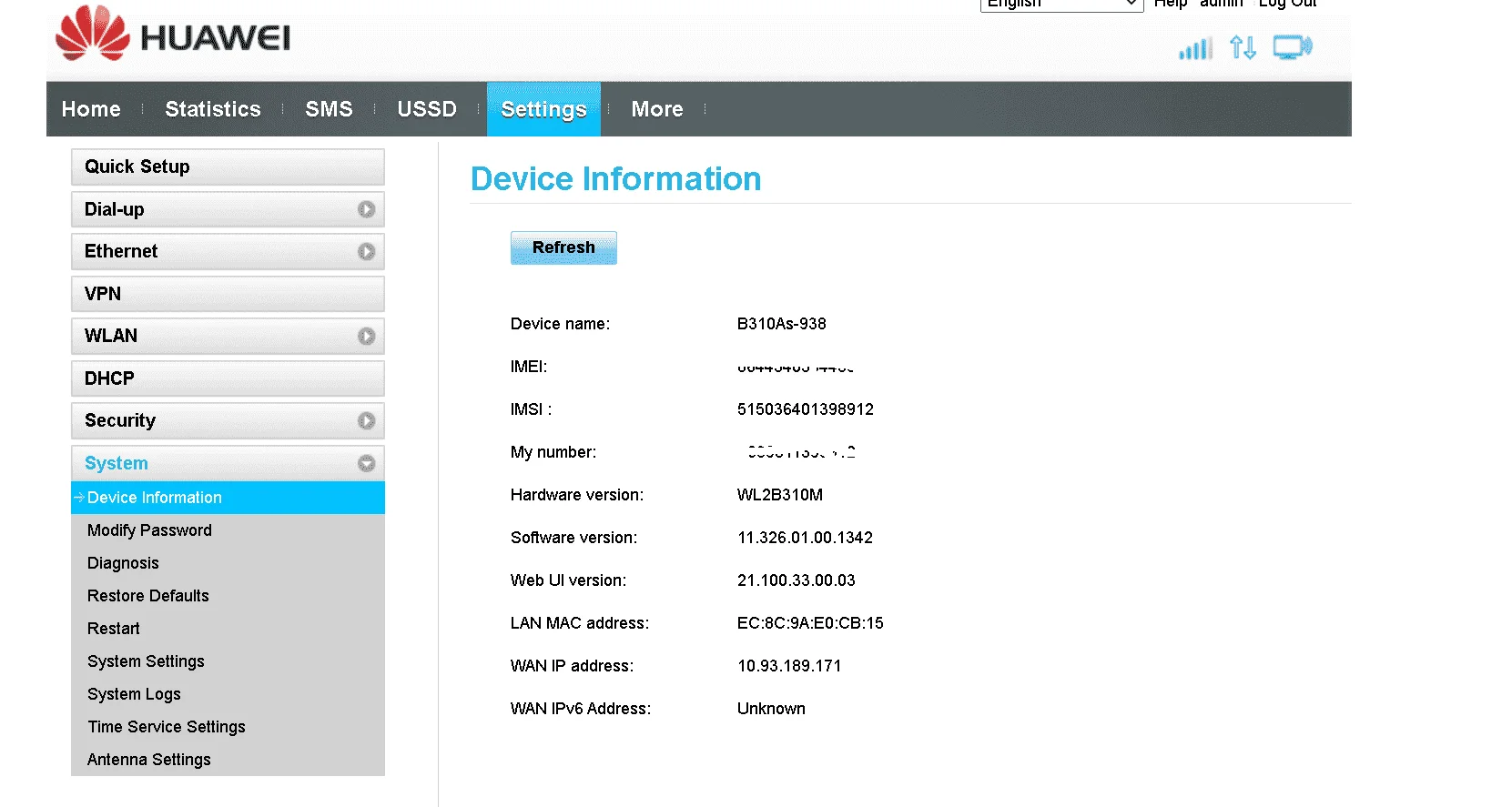Open Restore Defaults

pyautogui.click(x=148, y=596)
